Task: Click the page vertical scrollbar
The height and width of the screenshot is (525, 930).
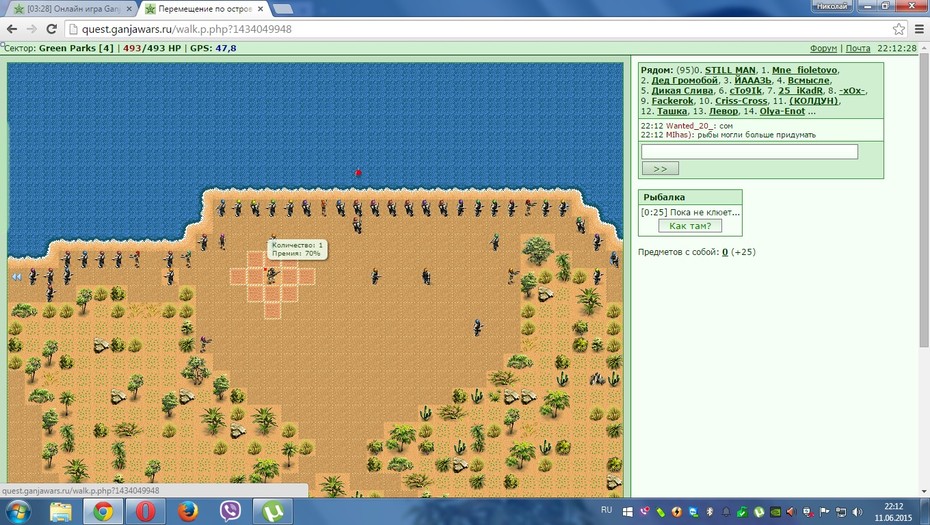Action: [x=924, y=202]
